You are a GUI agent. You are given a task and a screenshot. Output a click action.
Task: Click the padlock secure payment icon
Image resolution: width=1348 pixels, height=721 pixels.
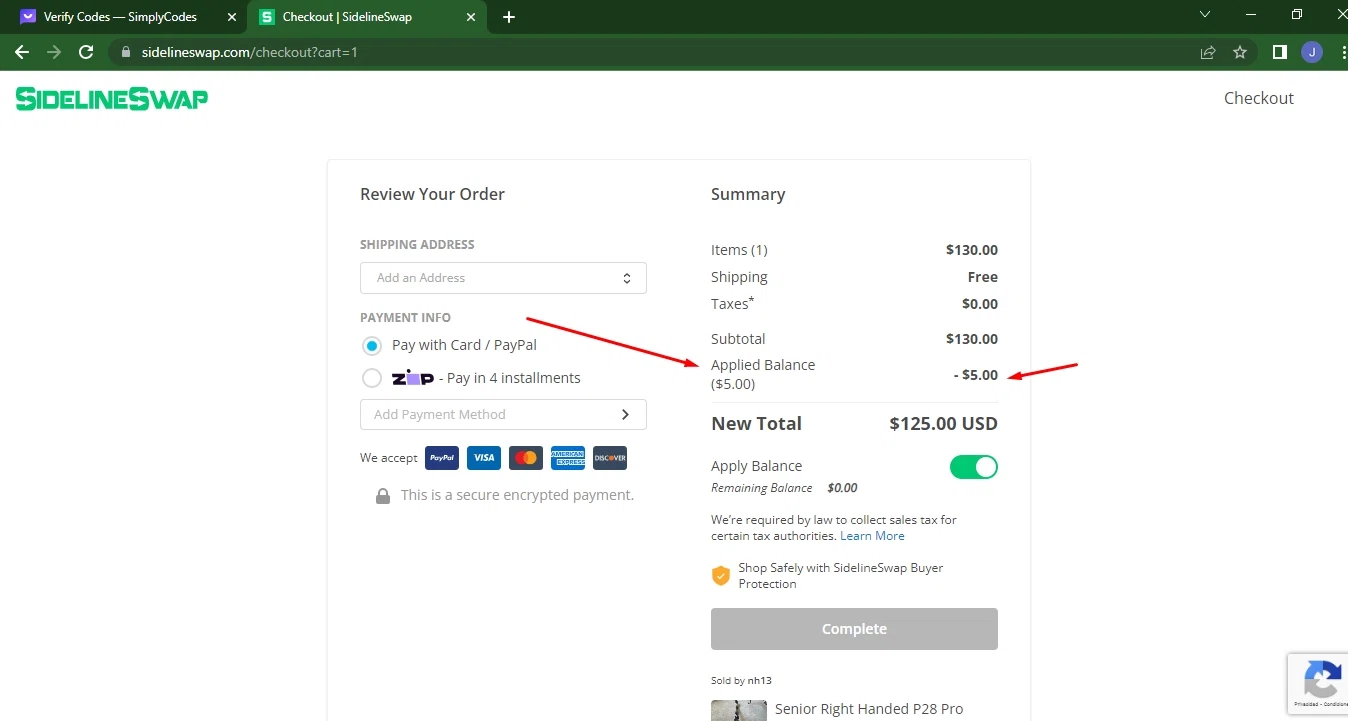[383, 496]
